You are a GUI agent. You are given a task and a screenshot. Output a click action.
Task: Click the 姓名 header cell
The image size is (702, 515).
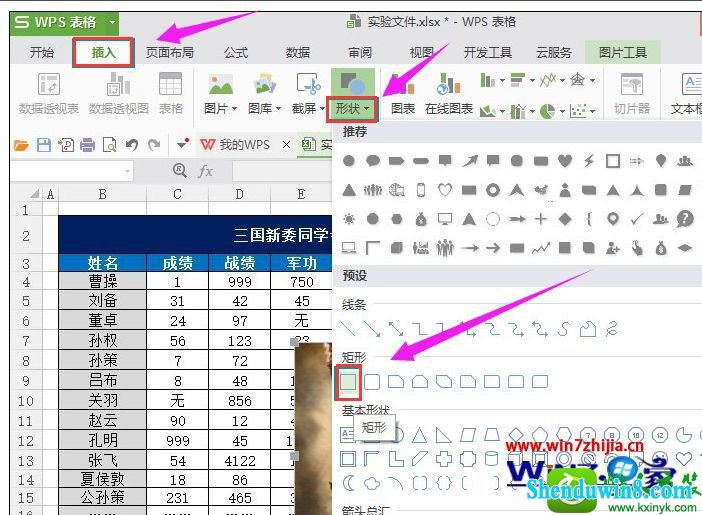point(103,263)
